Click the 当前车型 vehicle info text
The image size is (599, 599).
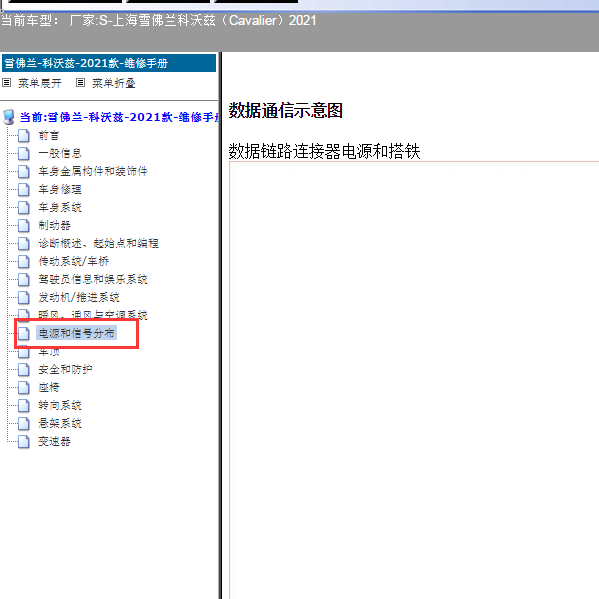pyautogui.click(x=159, y=20)
